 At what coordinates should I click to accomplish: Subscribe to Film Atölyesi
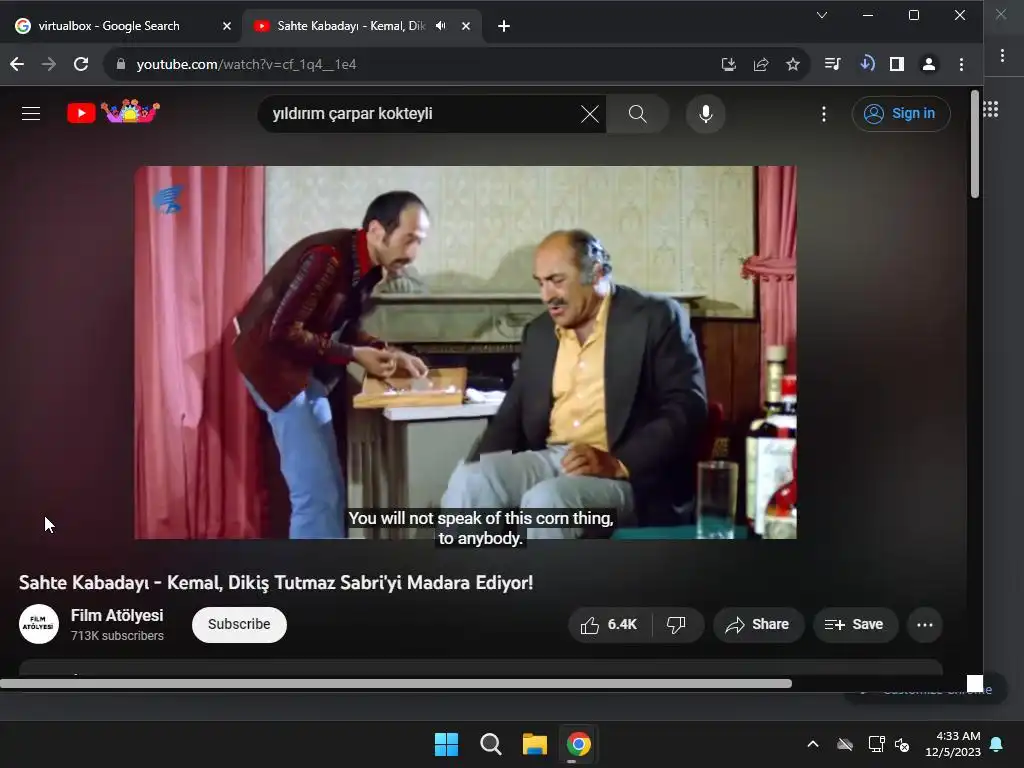(239, 624)
